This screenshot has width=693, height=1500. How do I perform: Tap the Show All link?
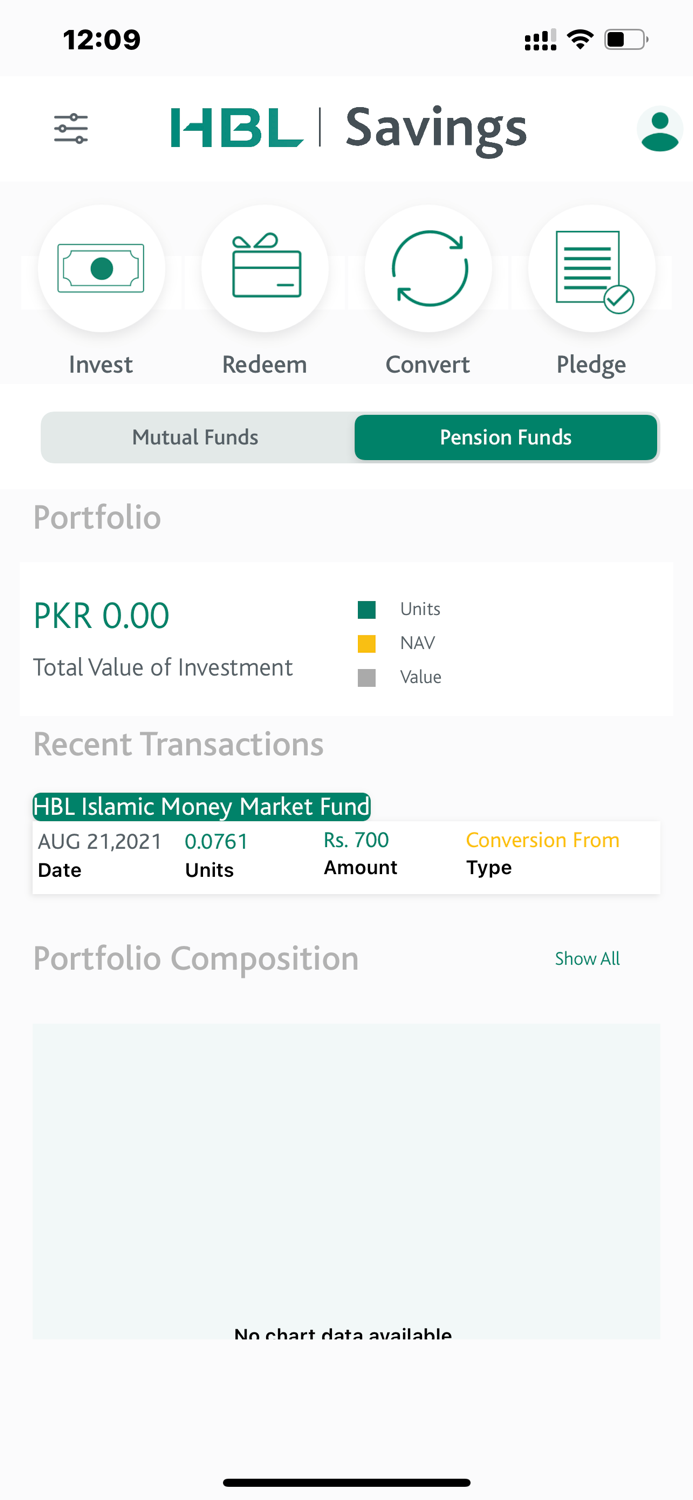(x=587, y=958)
